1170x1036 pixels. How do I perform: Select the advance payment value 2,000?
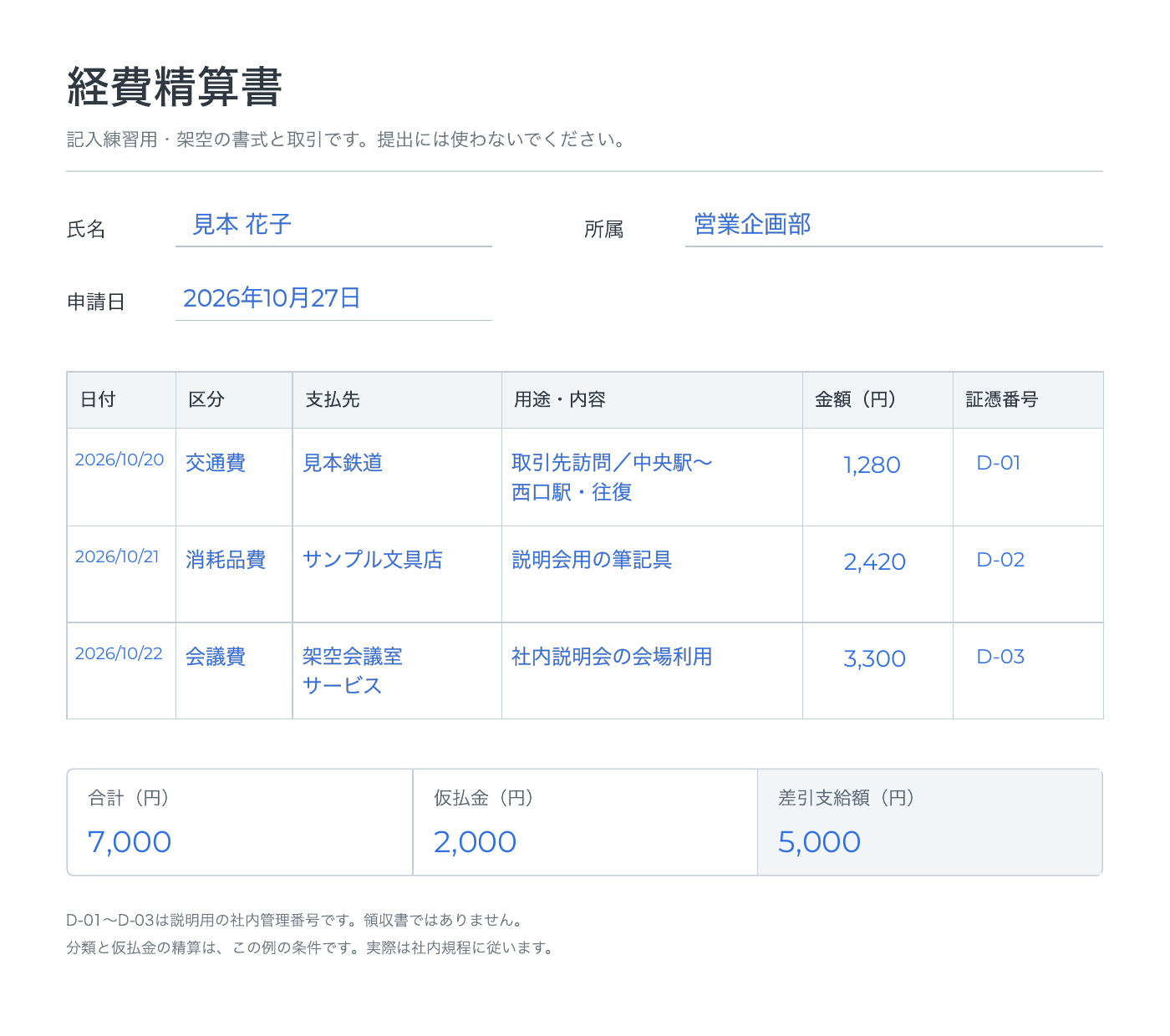click(x=475, y=842)
